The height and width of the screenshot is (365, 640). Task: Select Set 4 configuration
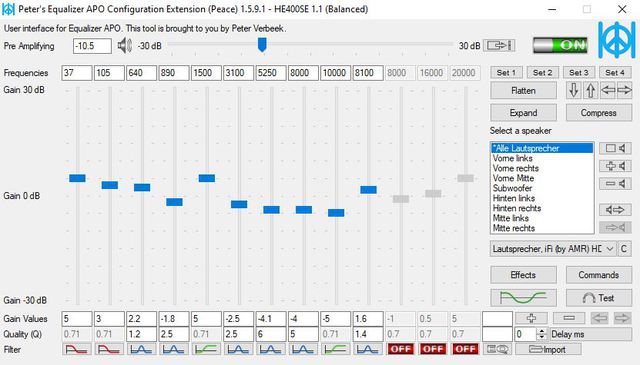[615, 72]
